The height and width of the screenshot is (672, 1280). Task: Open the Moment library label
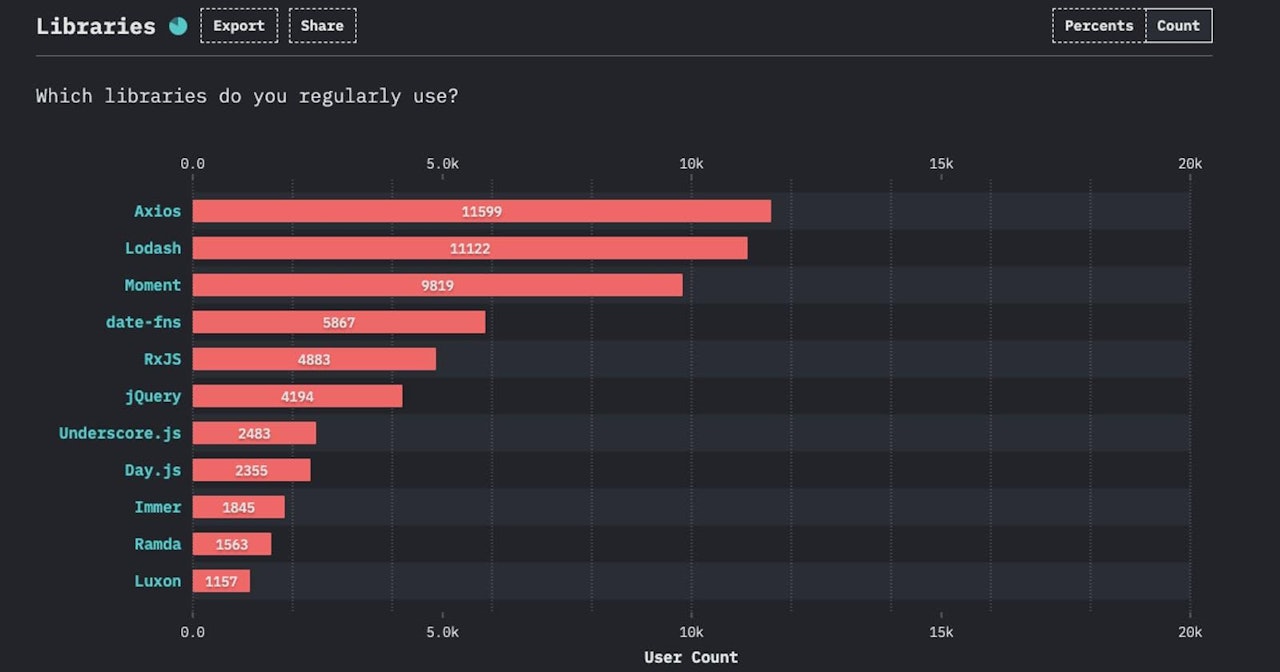153,285
